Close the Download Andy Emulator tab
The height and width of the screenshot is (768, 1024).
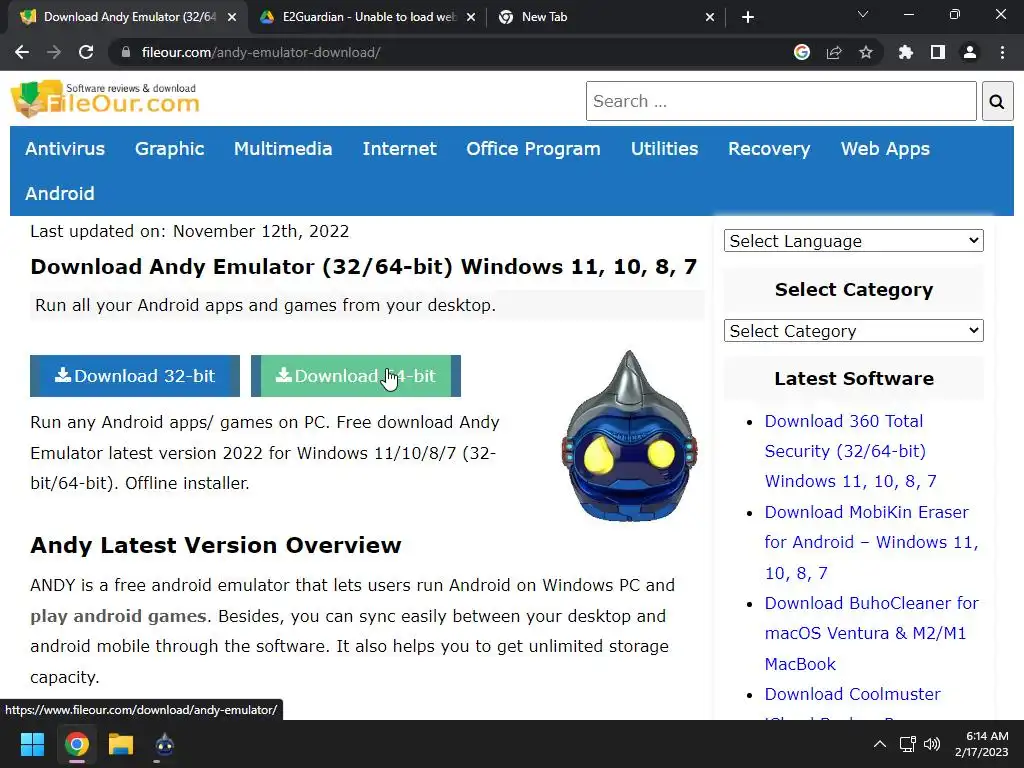tap(232, 17)
